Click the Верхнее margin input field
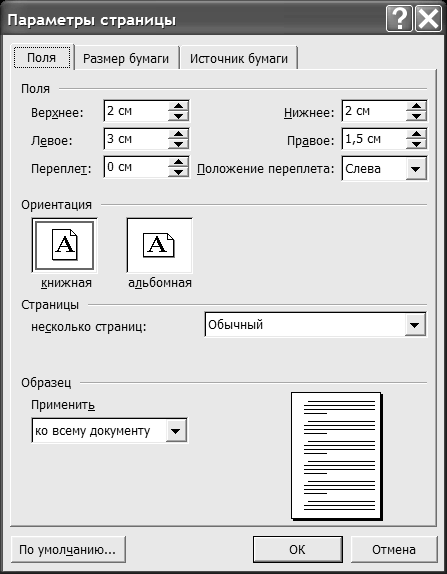 (x=137, y=111)
